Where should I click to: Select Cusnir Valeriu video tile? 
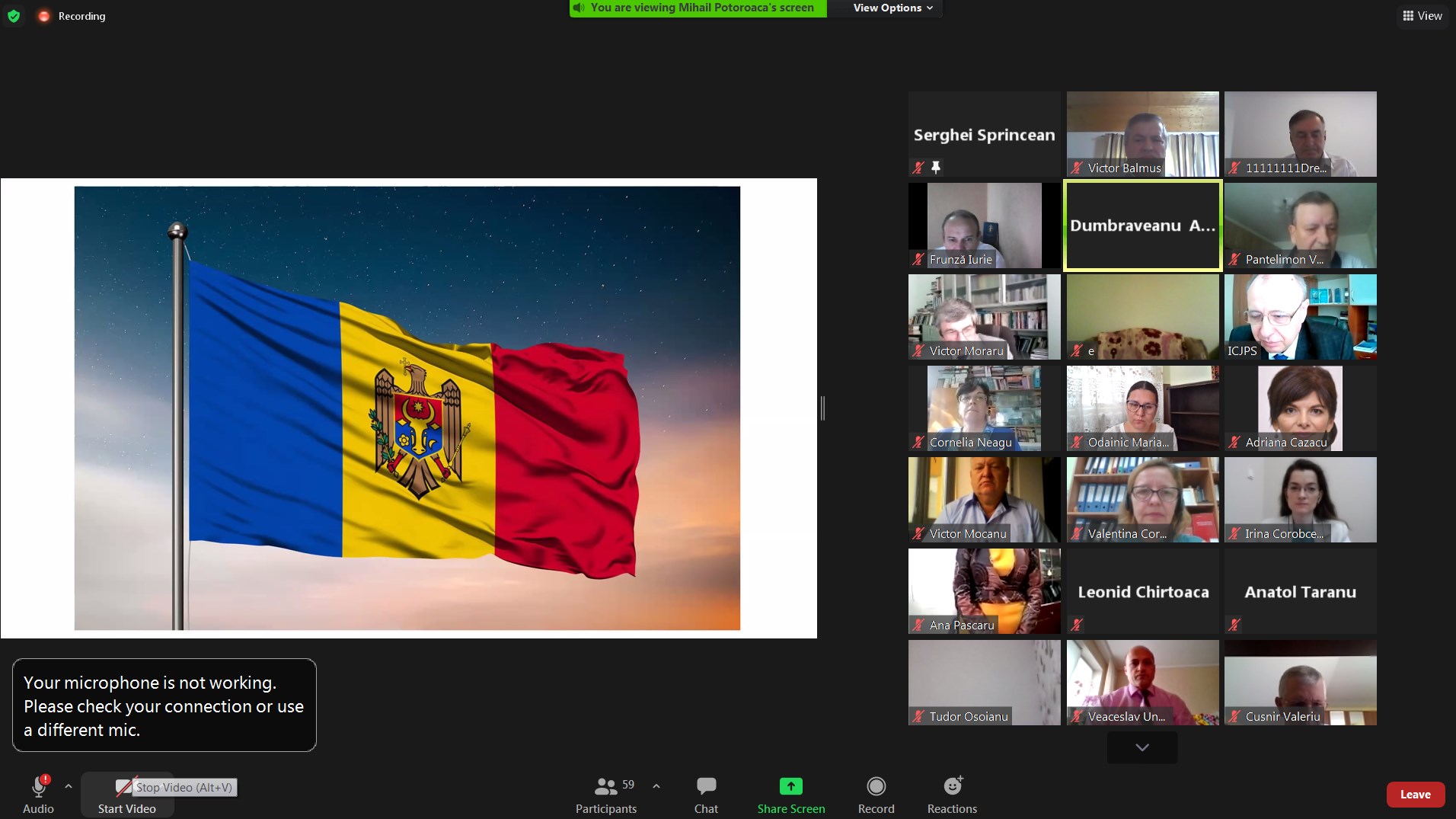(1300, 683)
